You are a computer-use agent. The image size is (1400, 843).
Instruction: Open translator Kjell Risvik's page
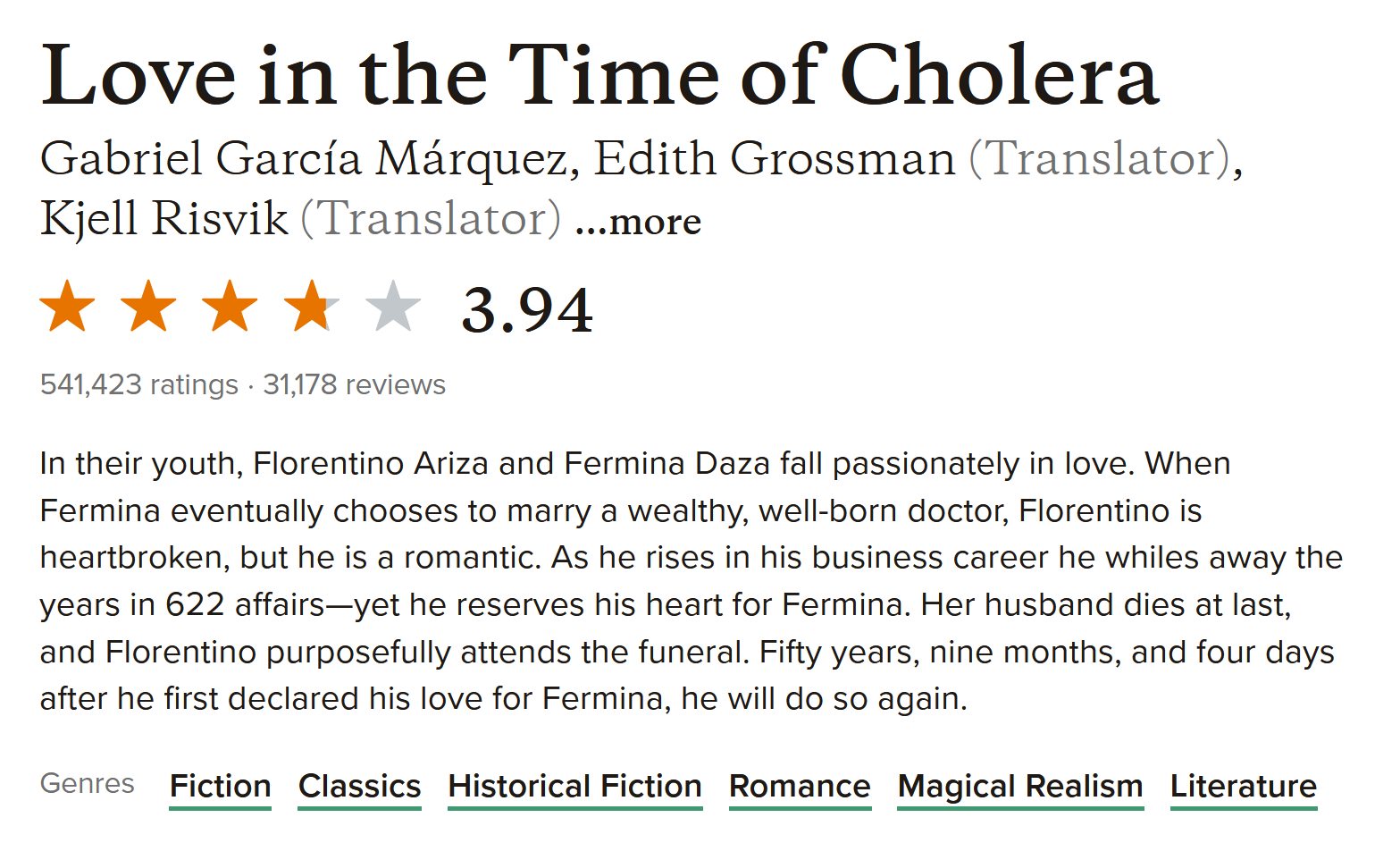pos(164,218)
